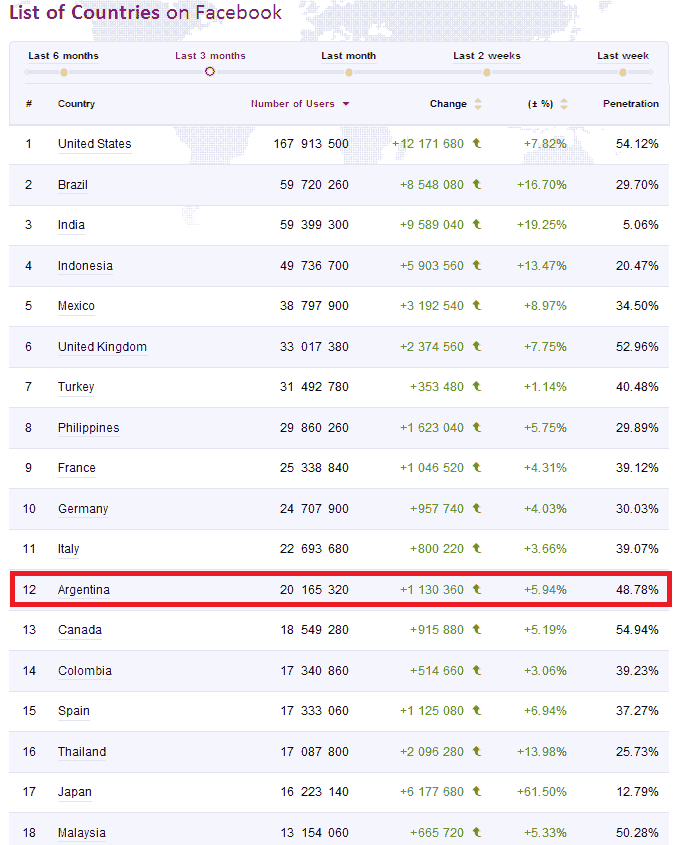Click the green up arrow in United States row

click(x=476, y=143)
